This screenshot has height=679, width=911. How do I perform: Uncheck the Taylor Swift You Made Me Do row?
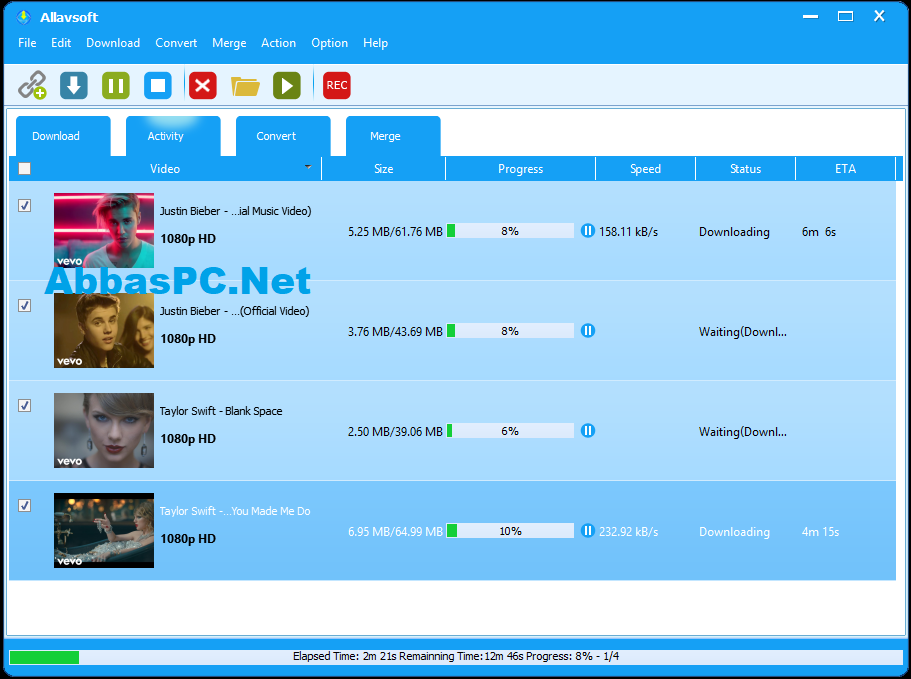point(24,505)
